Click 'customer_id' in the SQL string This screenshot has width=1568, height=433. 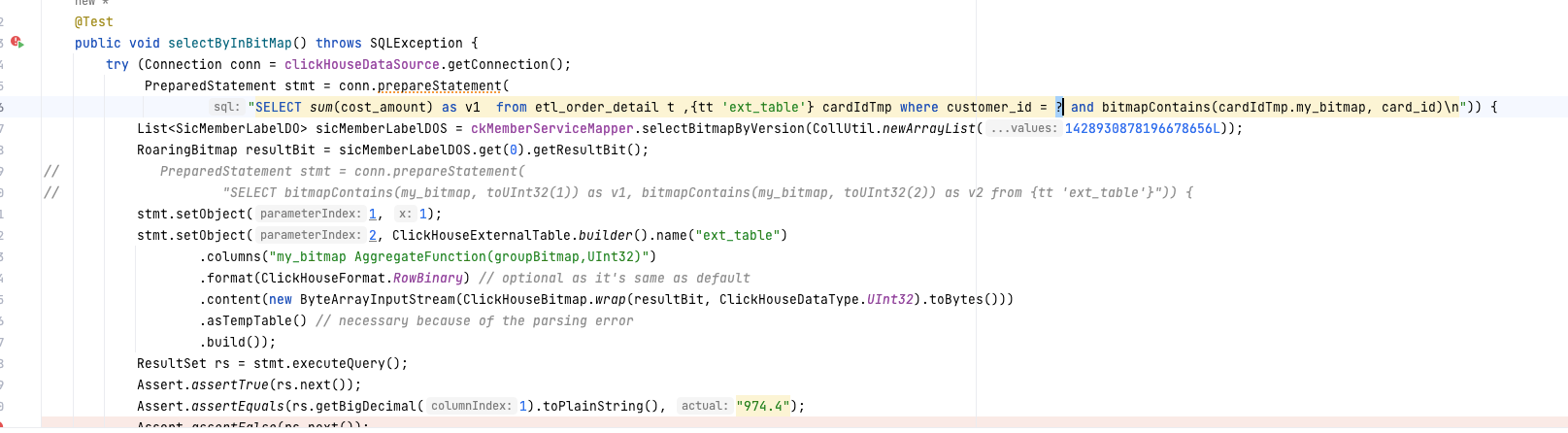pos(989,107)
